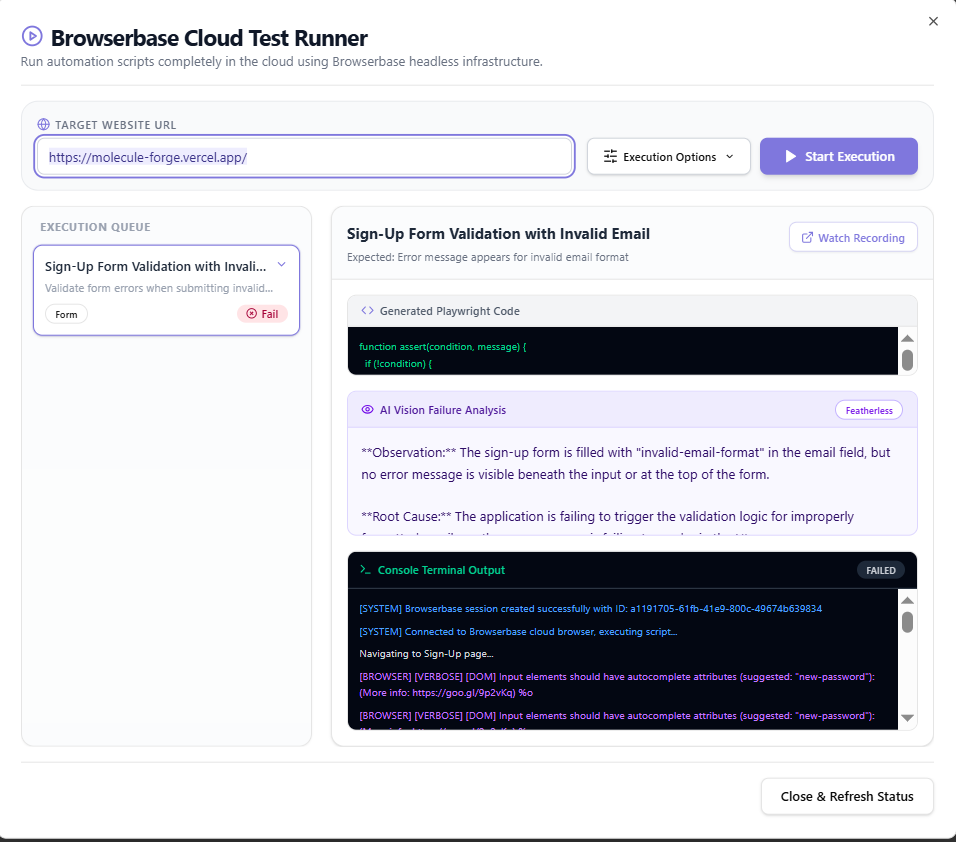Focus the target website URL field

[304, 157]
